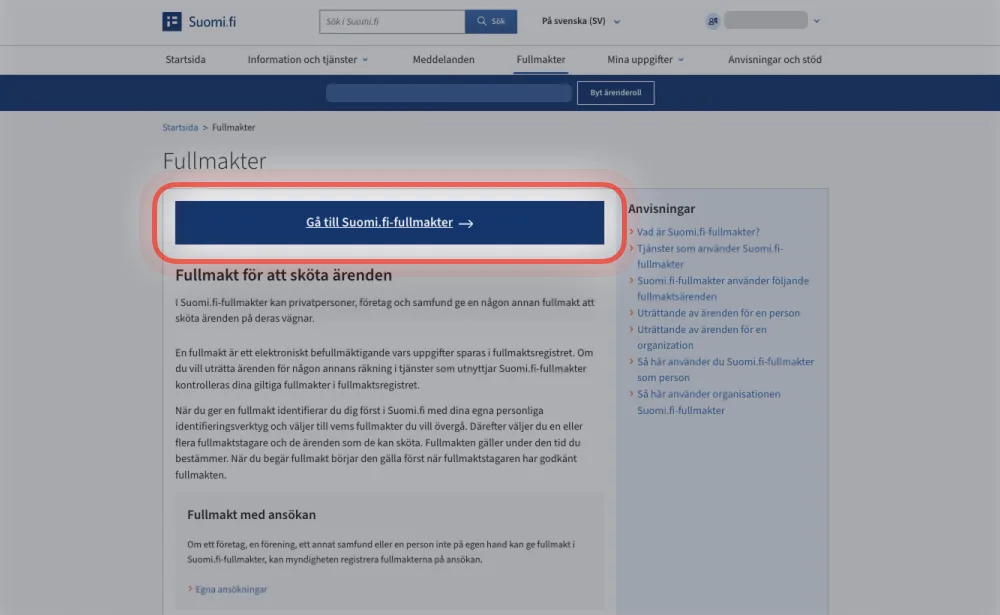Open the Egna ansökningar link

[231, 589]
